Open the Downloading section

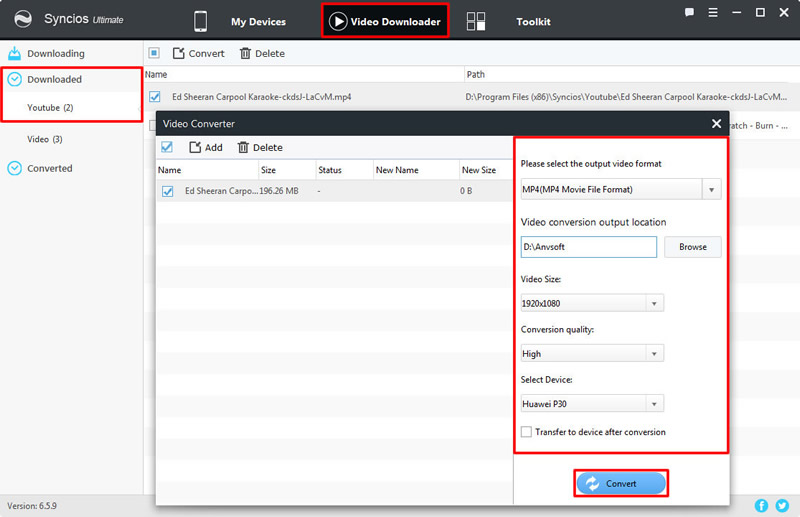pyautogui.click(x=56, y=53)
